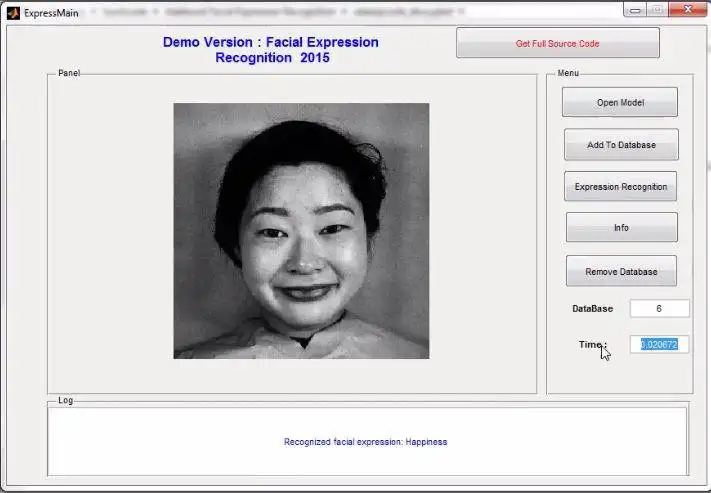This screenshot has height=493, width=711.
Task: Click the 'Demo Version : Facial Expression Recognition 2015' heading
Action: (x=271, y=50)
